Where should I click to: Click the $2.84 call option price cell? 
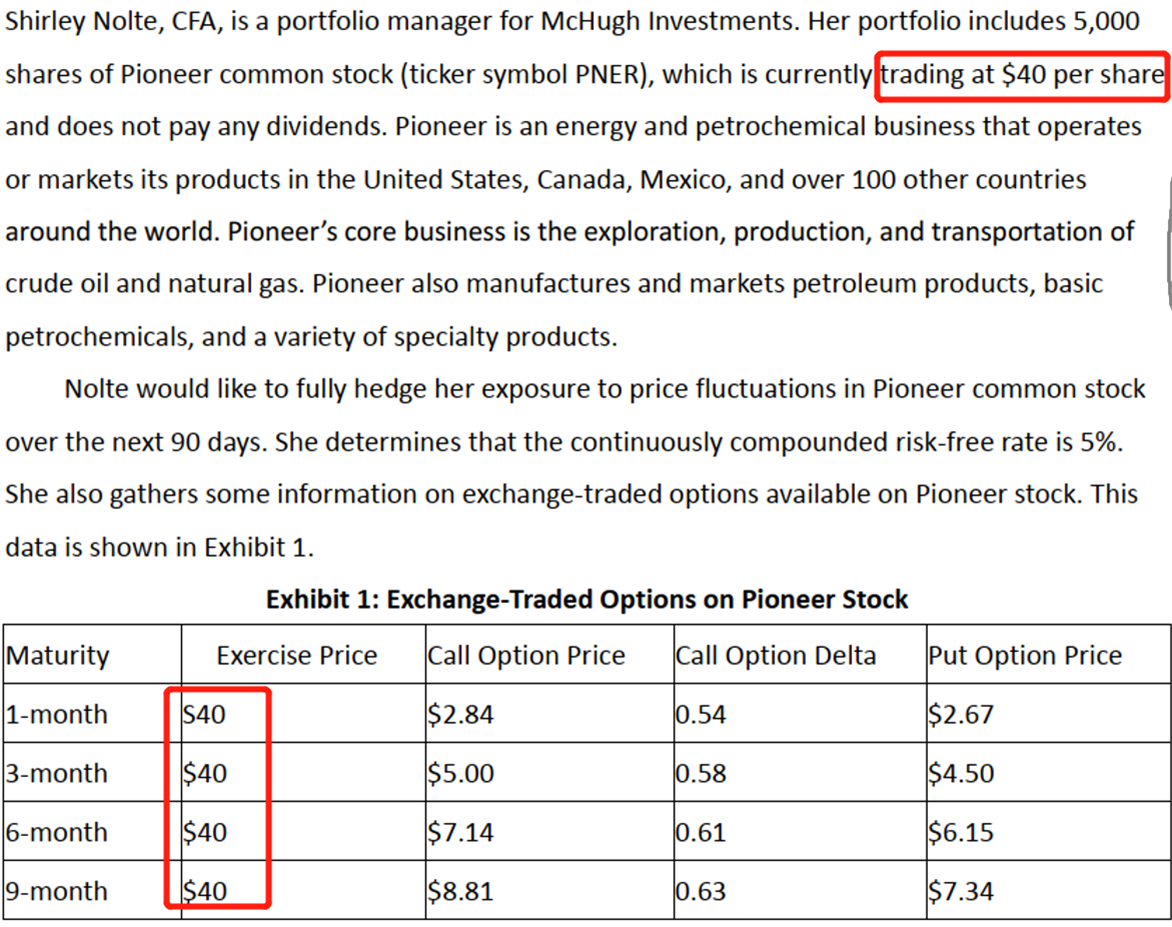[x=460, y=715]
